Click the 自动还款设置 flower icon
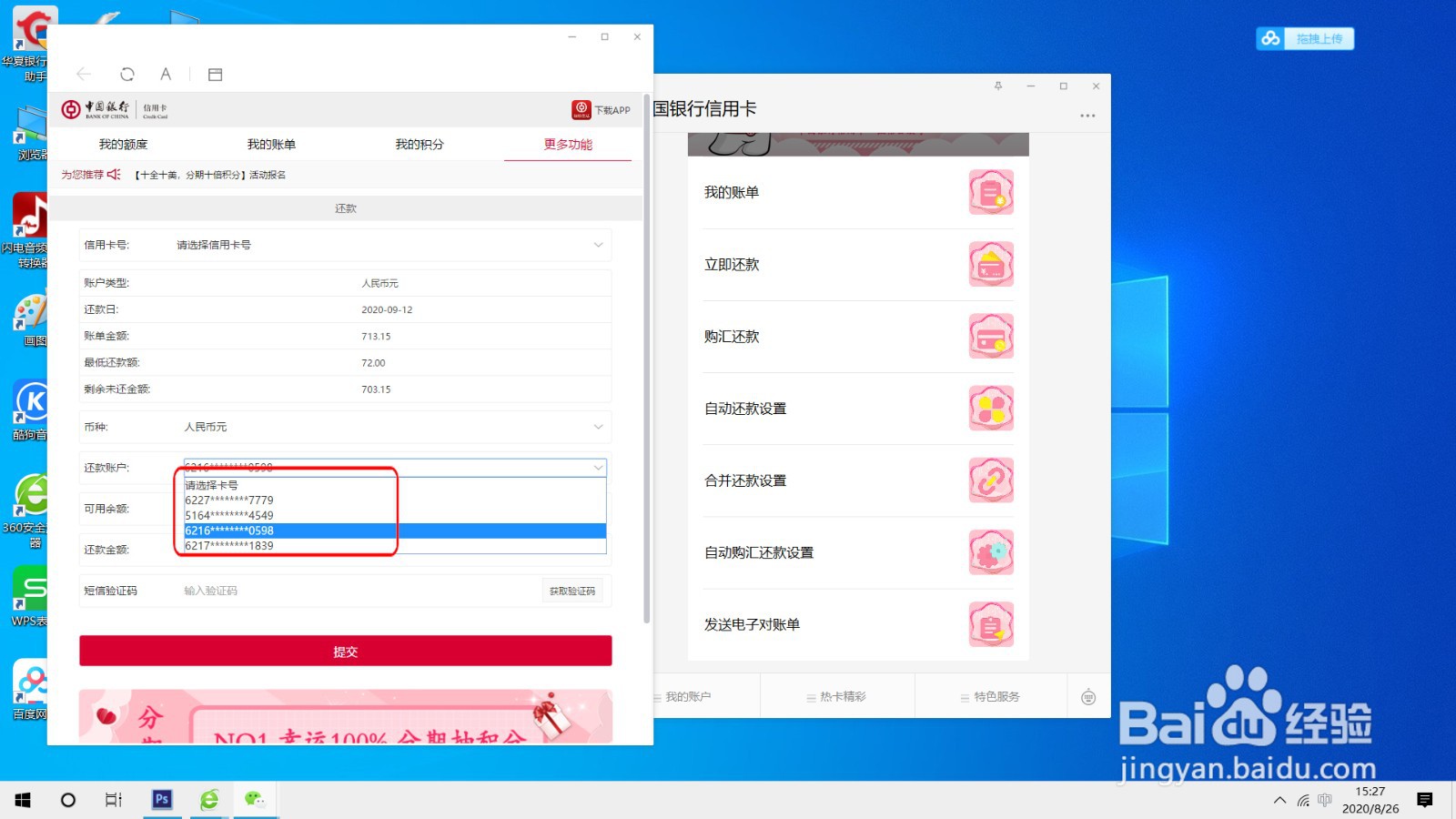The image size is (1456, 819). tap(991, 409)
